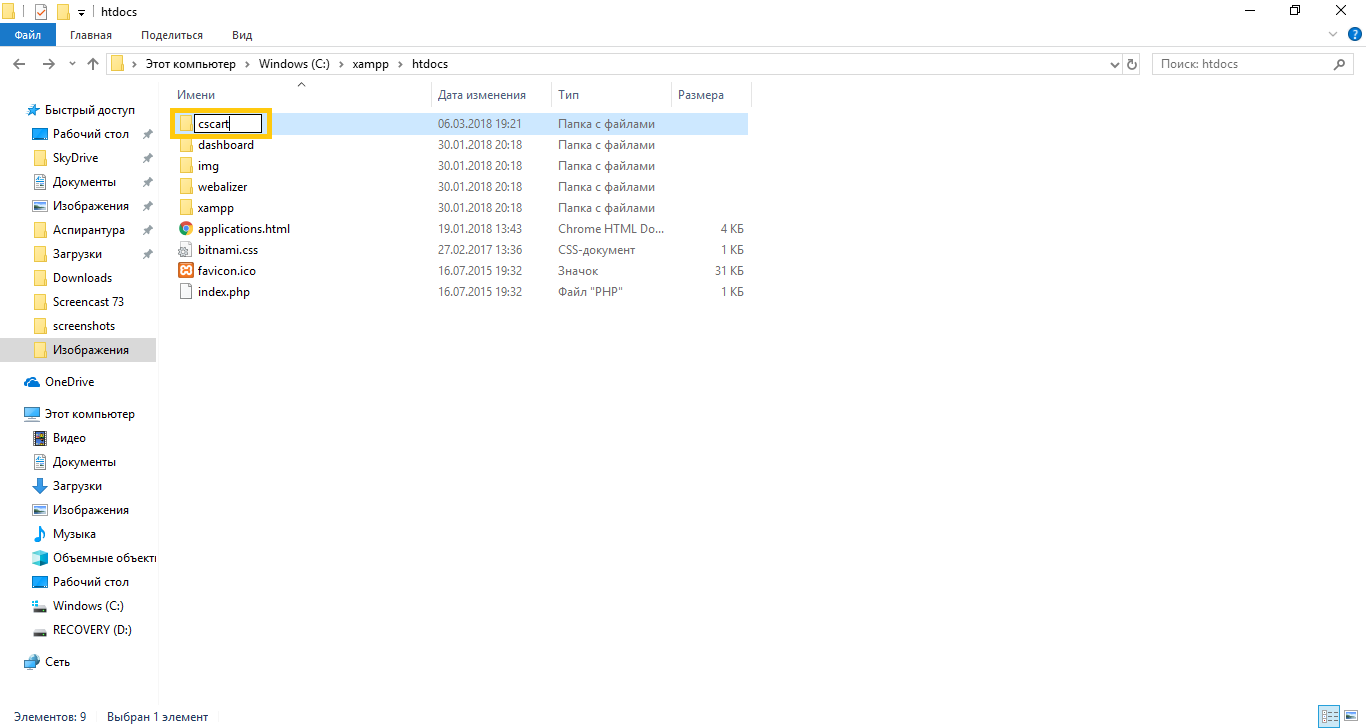Open address bar history dropdown
Viewport: 1366px width, 728px height.
pyautogui.click(x=1115, y=64)
